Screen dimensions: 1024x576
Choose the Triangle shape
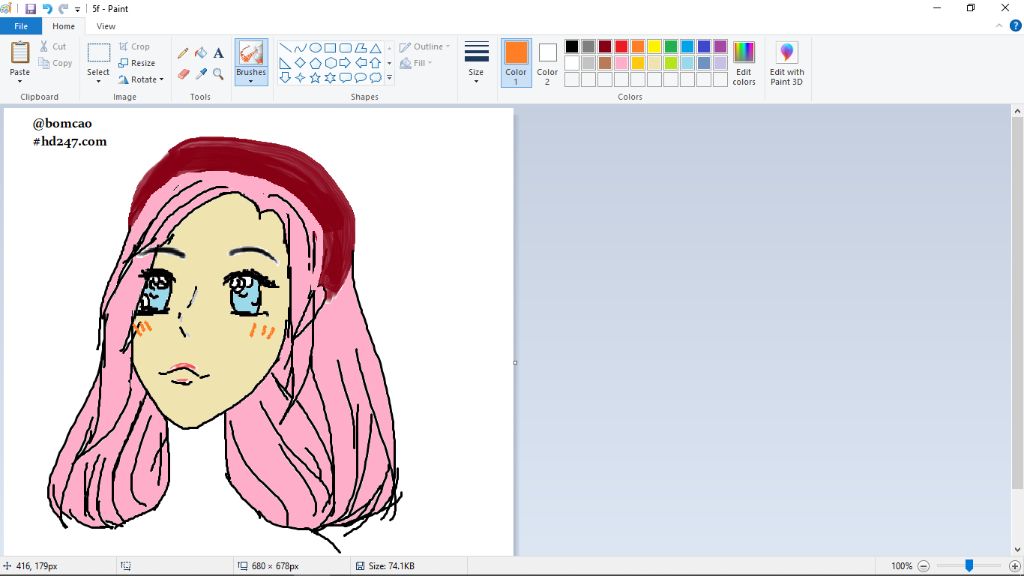click(x=376, y=48)
